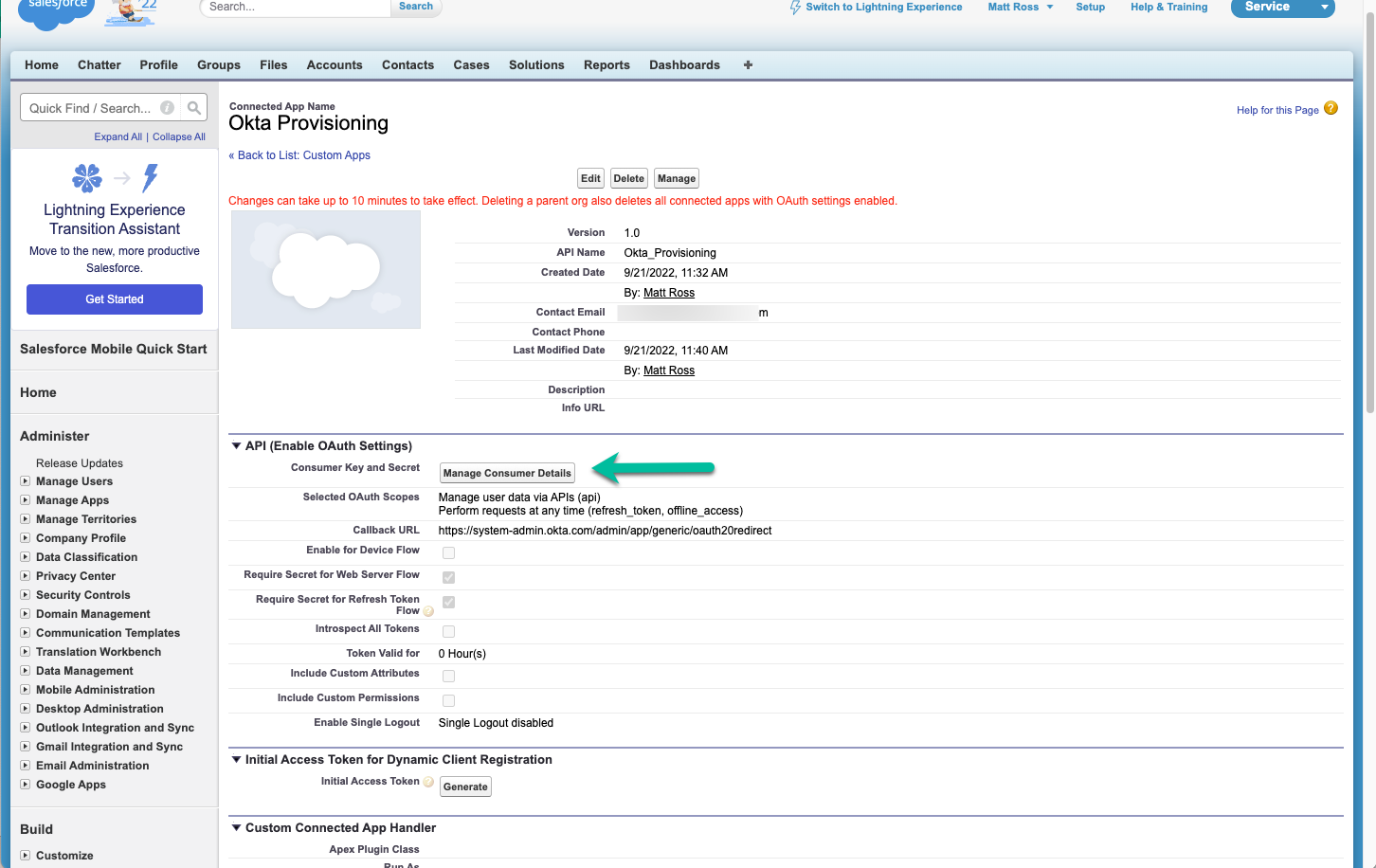This screenshot has height=868, width=1376.
Task: Toggle Require Secret for Refresh Token Flow
Action: click(x=448, y=602)
